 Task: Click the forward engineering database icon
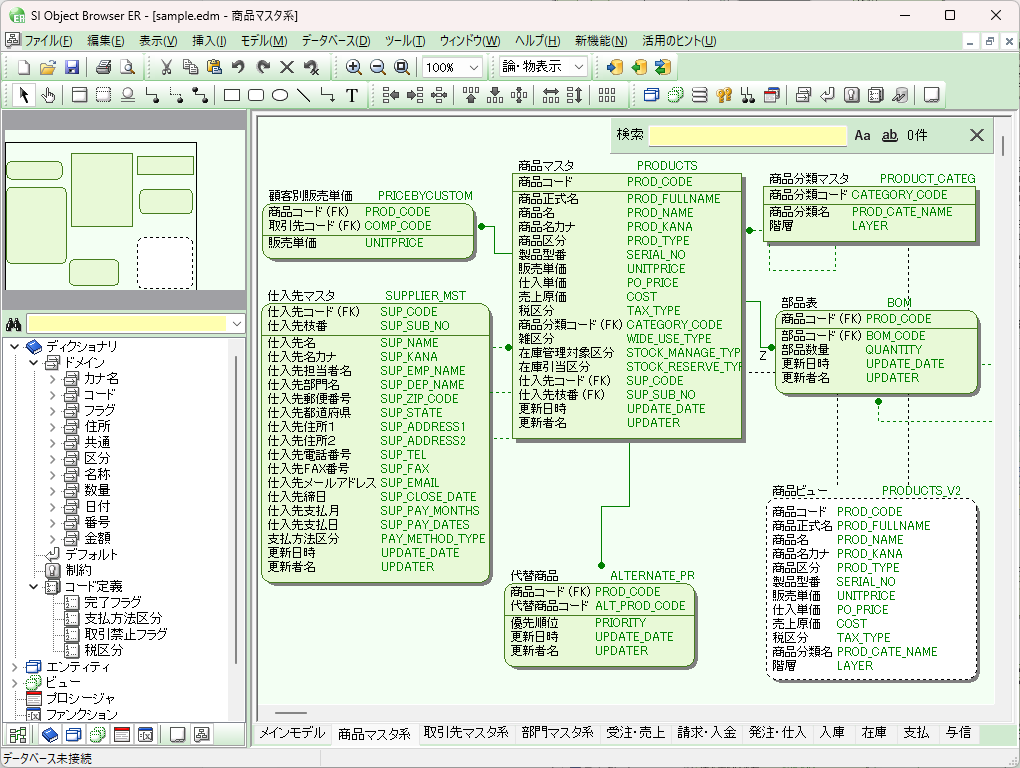(614, 67)
